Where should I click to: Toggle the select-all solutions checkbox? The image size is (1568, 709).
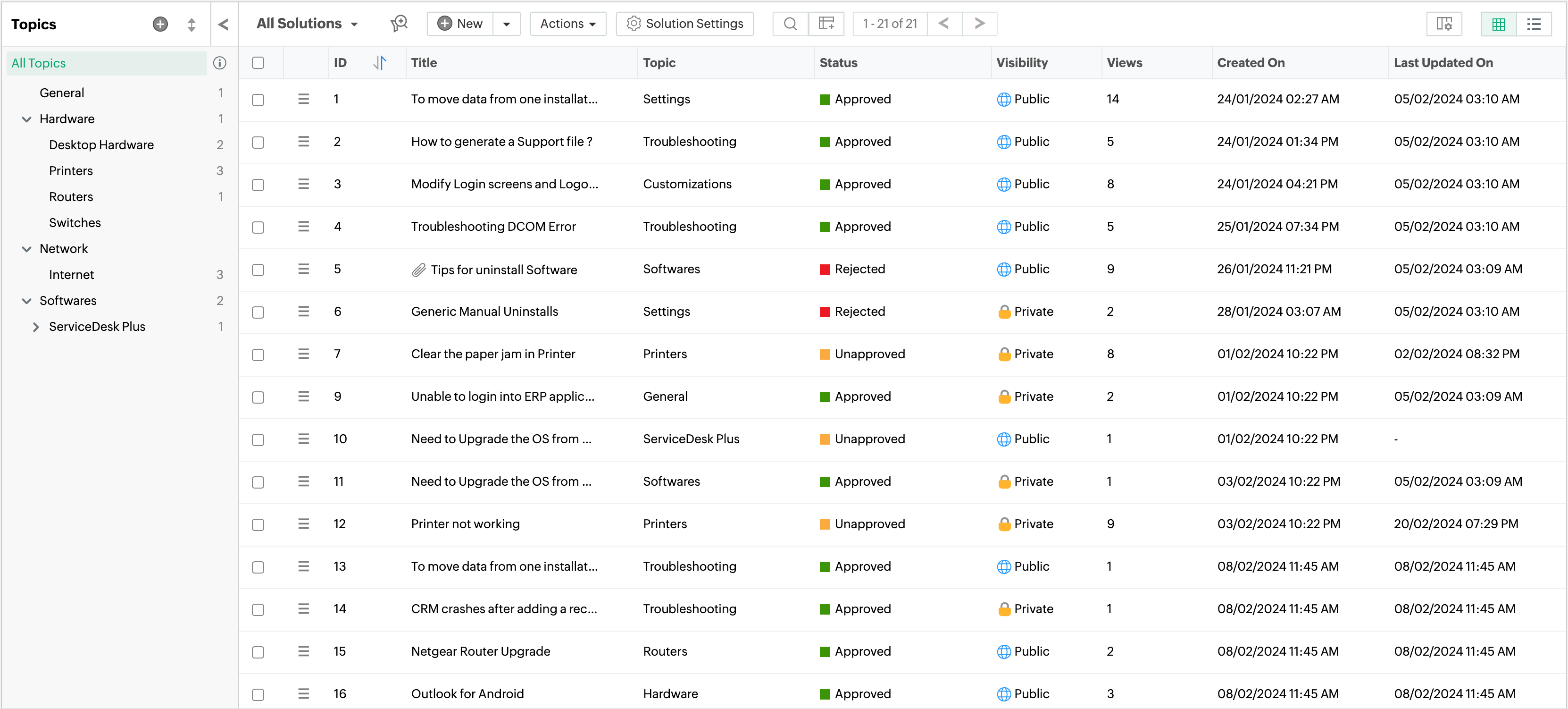point(258,63)
